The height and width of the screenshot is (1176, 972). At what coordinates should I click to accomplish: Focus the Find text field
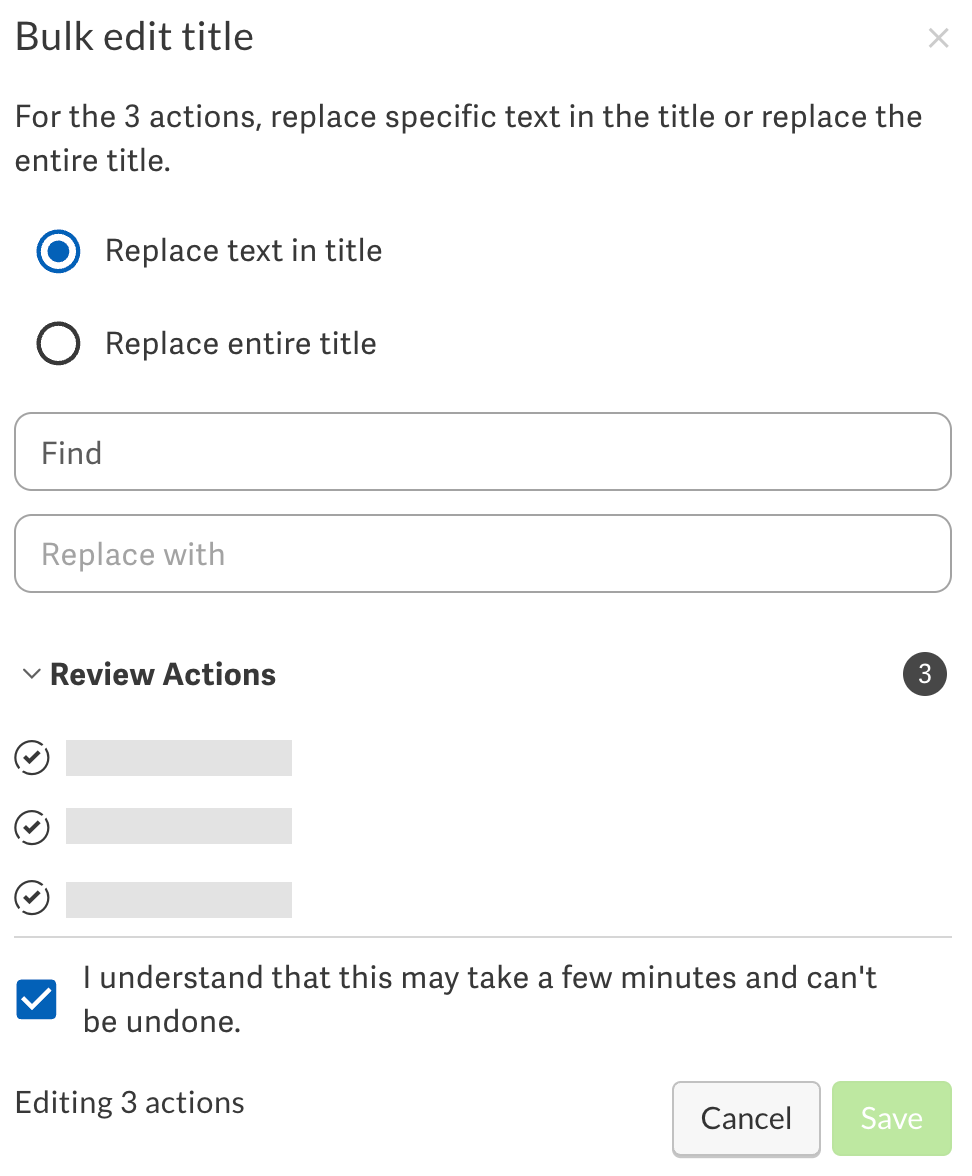pyautogui.click(x=483, y=452)
